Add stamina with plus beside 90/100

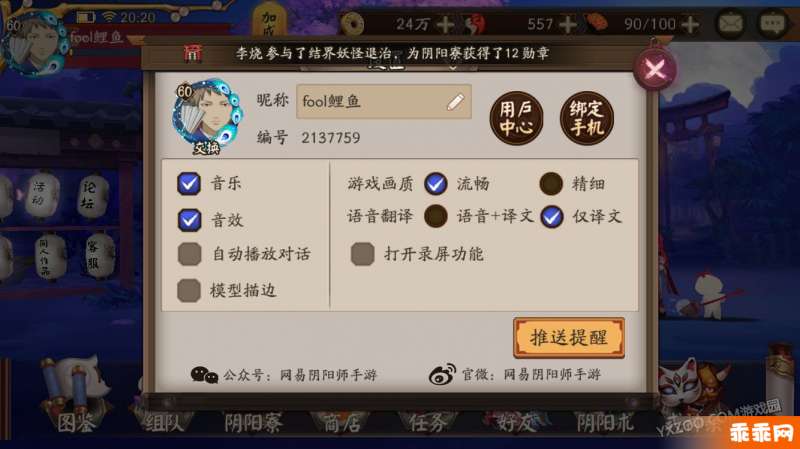[x=690, y=24]
